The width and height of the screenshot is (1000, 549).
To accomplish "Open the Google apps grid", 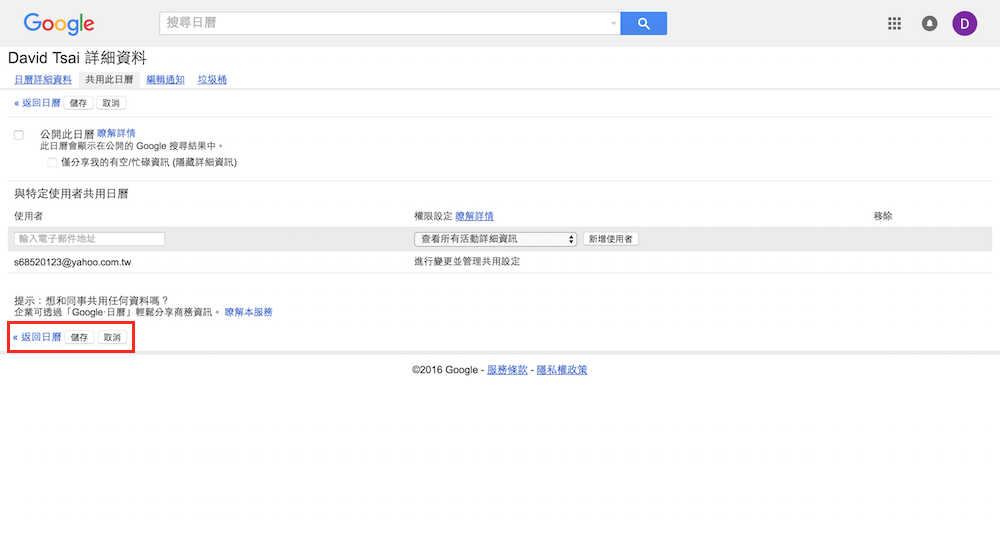I will 895,24.
